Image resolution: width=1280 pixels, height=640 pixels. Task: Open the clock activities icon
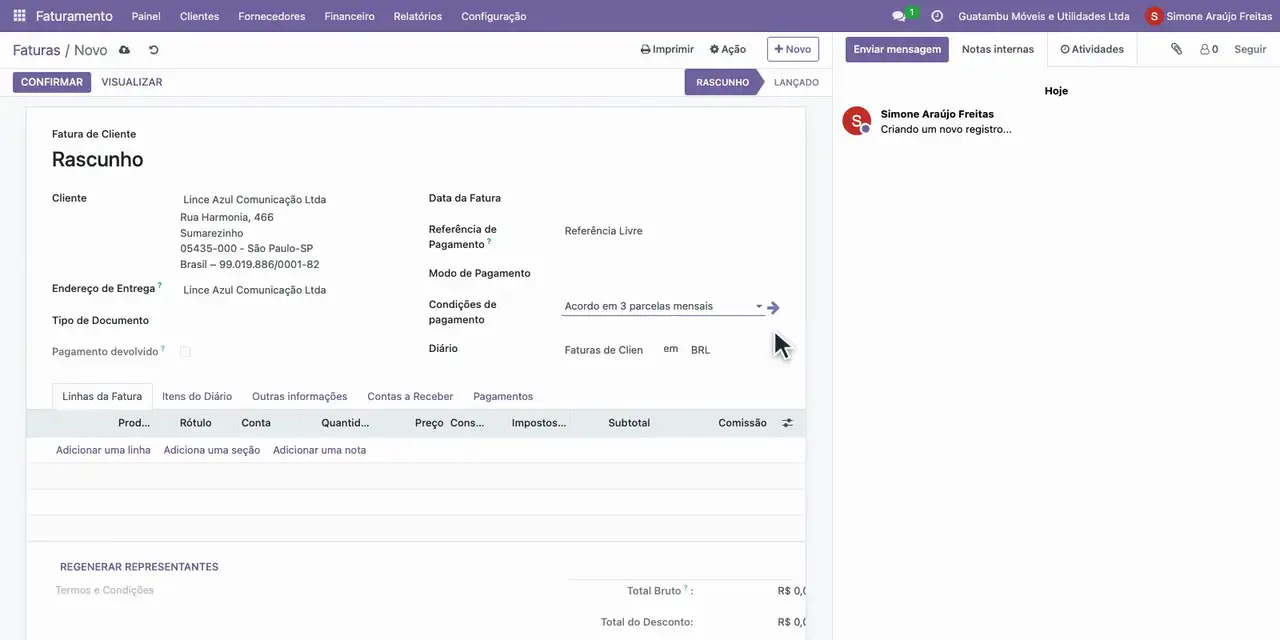point(937,16)
